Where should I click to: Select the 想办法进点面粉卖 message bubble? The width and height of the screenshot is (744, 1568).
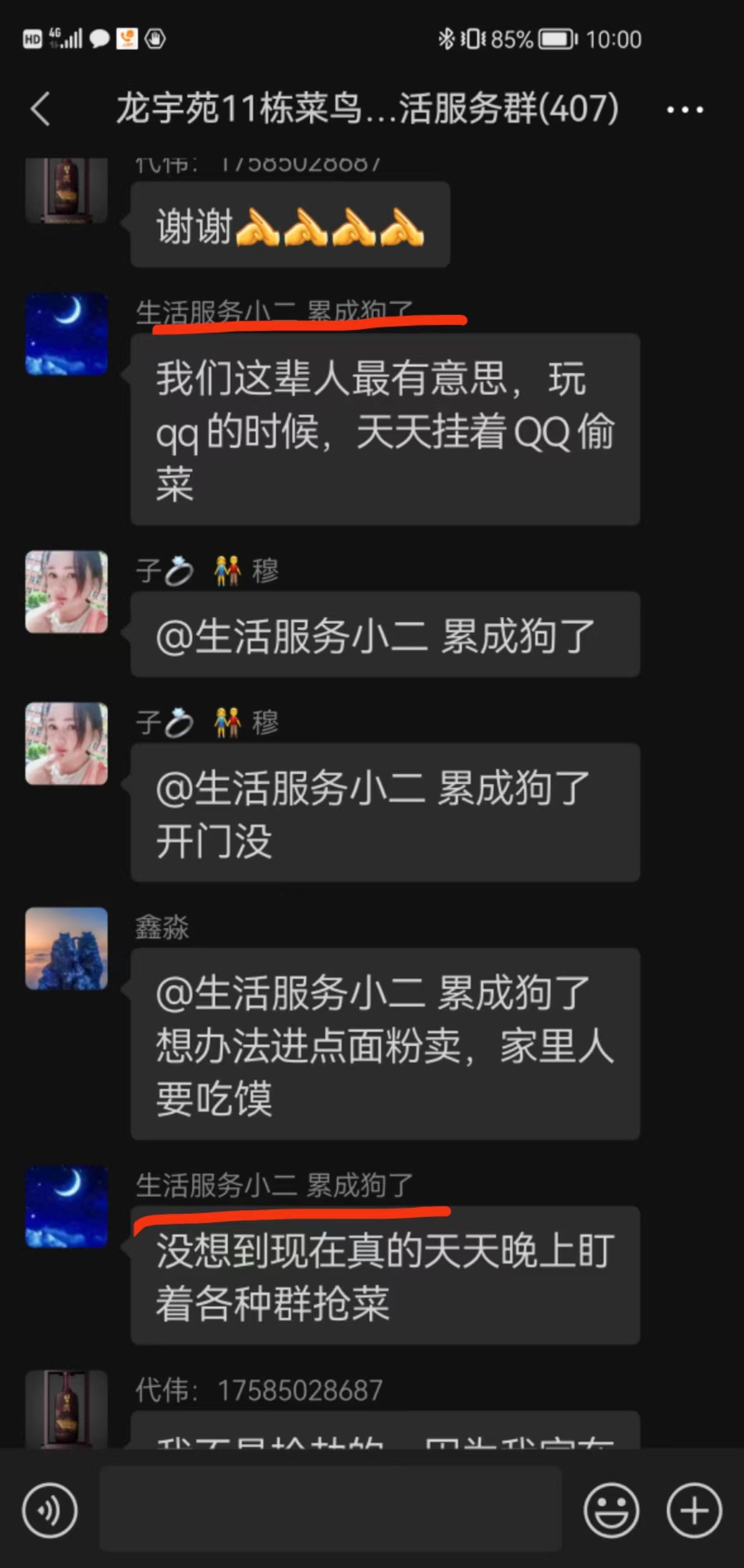tap(385, 1044)
